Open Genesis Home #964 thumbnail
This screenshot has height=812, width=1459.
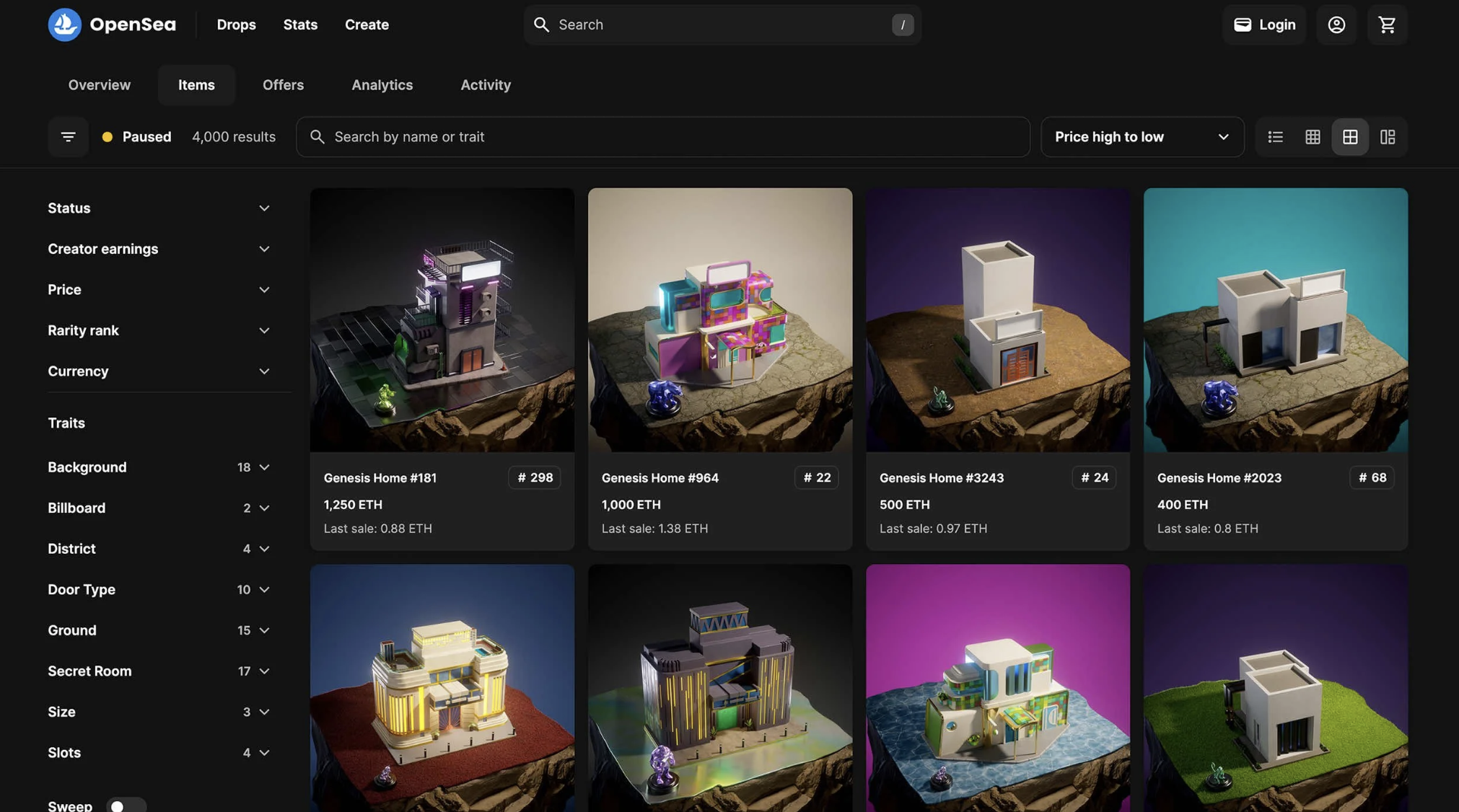click(x=719, y=320)
